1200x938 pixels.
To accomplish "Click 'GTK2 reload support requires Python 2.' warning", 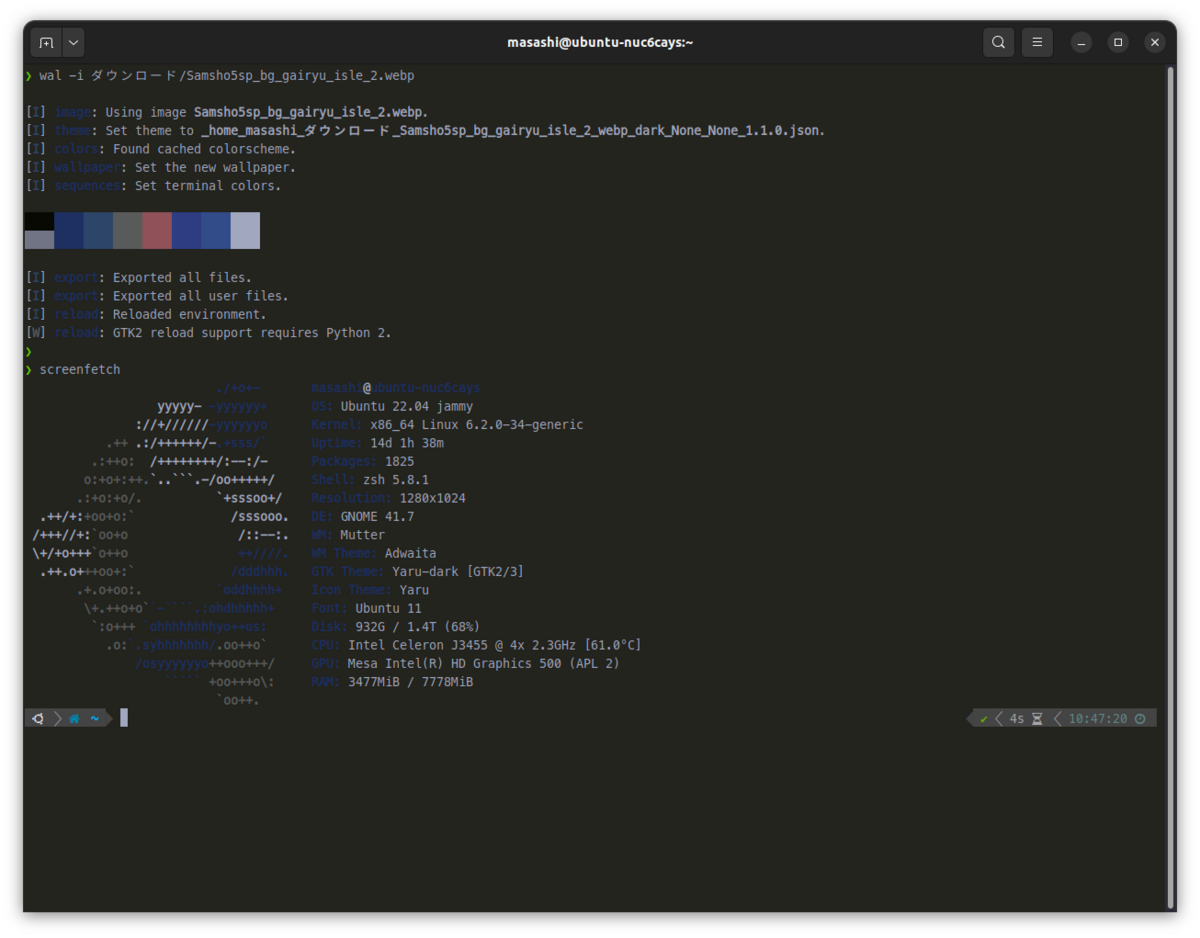I will pyautogui.click(x=252, y=333).
